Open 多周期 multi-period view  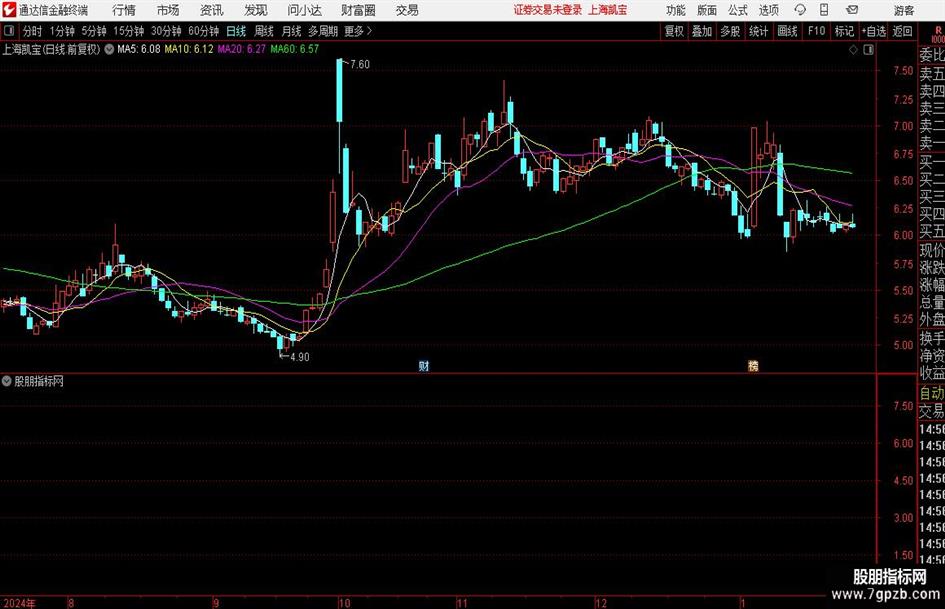323,31
